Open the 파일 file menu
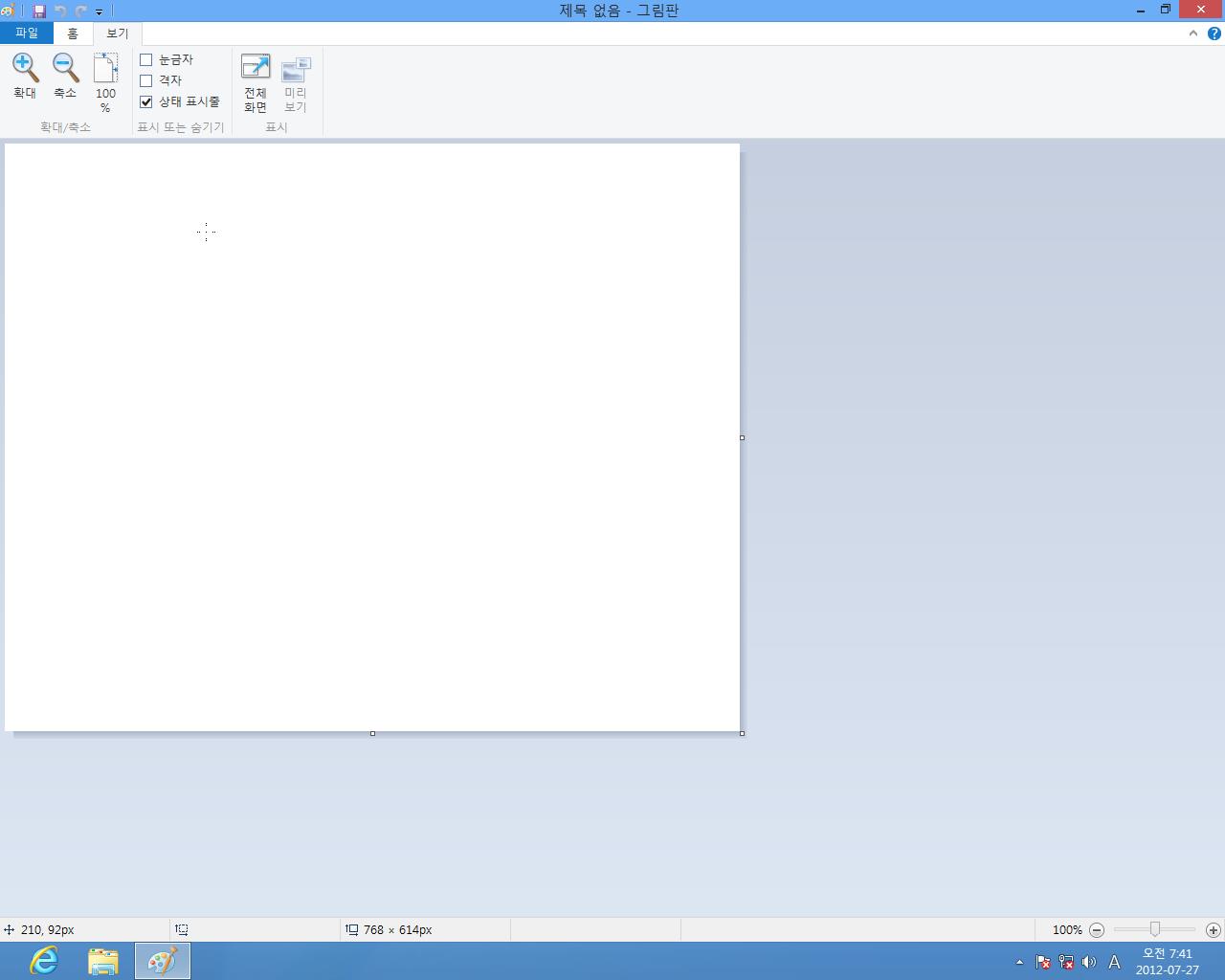This screenshot has height=980, width=1225. [27, 33]
